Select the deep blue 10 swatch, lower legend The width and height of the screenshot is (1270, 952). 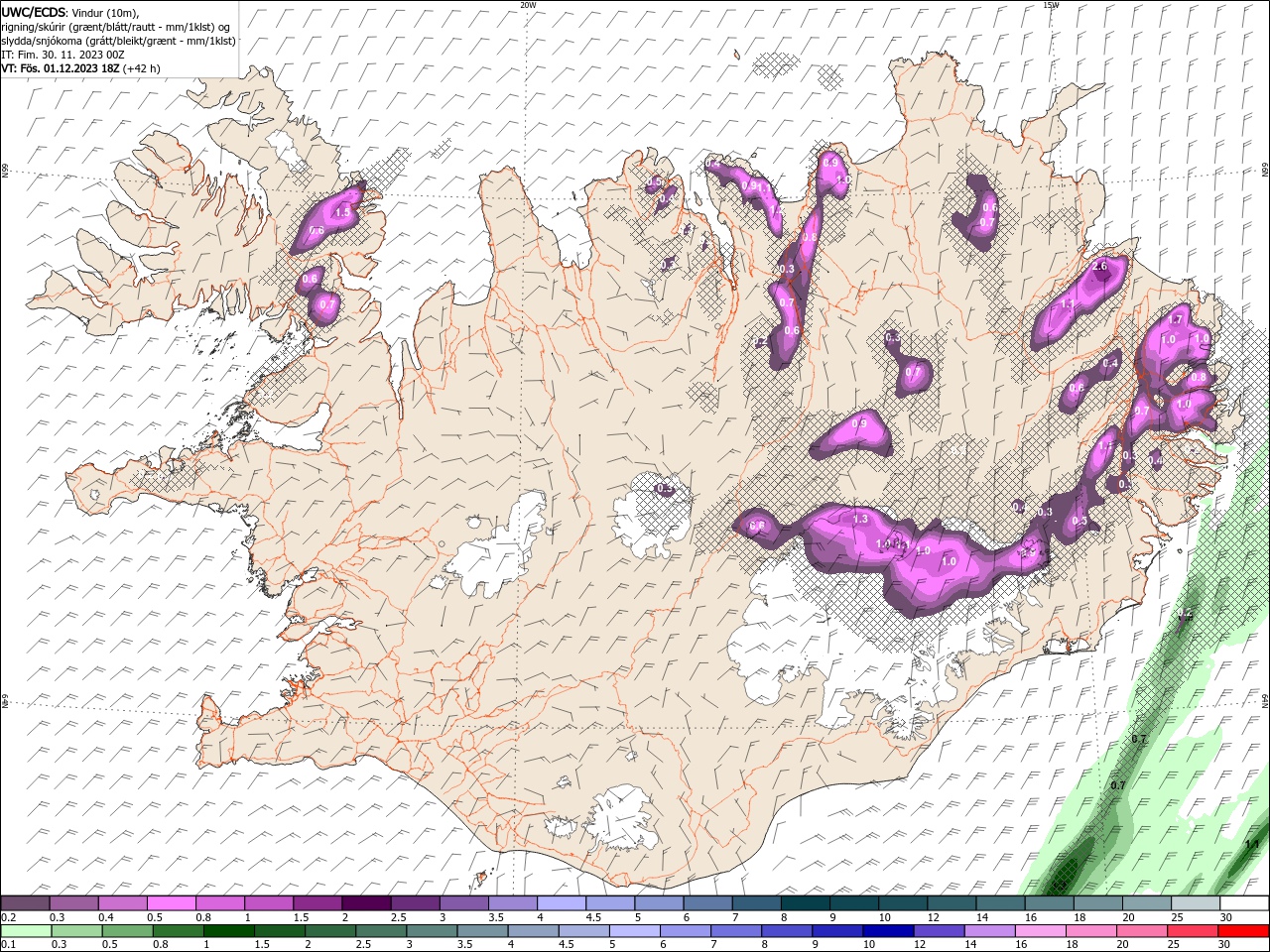pos(888,931)
